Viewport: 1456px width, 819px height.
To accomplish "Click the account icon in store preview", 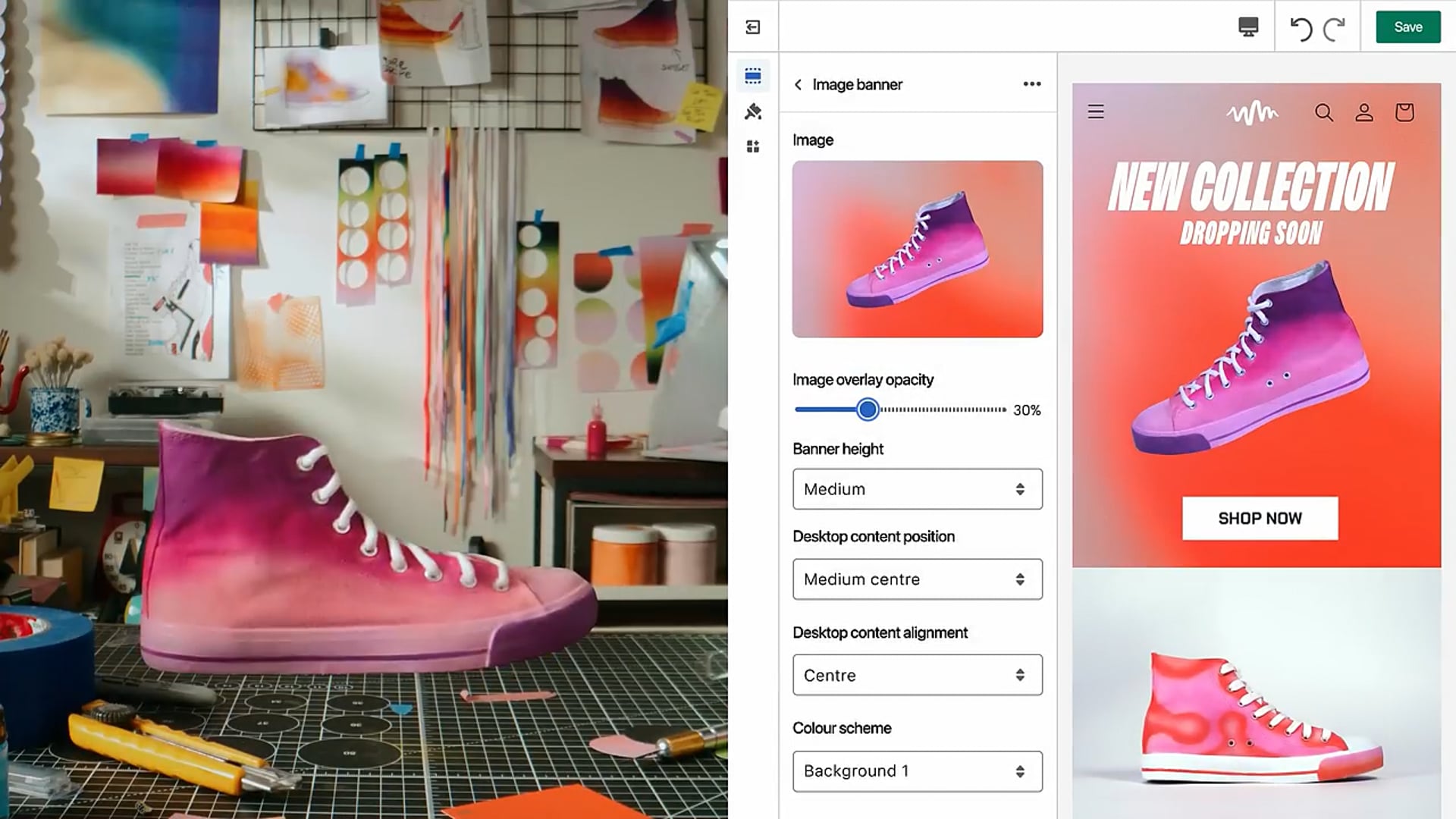I will point(1364,112).
